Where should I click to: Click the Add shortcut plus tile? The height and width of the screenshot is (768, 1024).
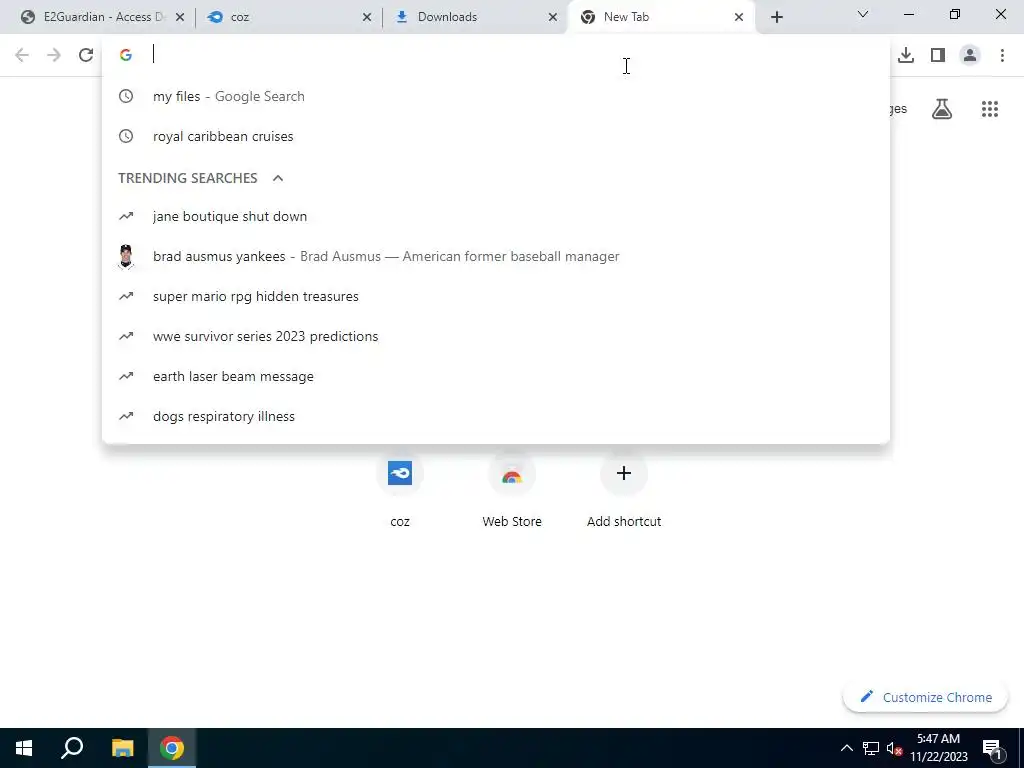pos(624,473)
